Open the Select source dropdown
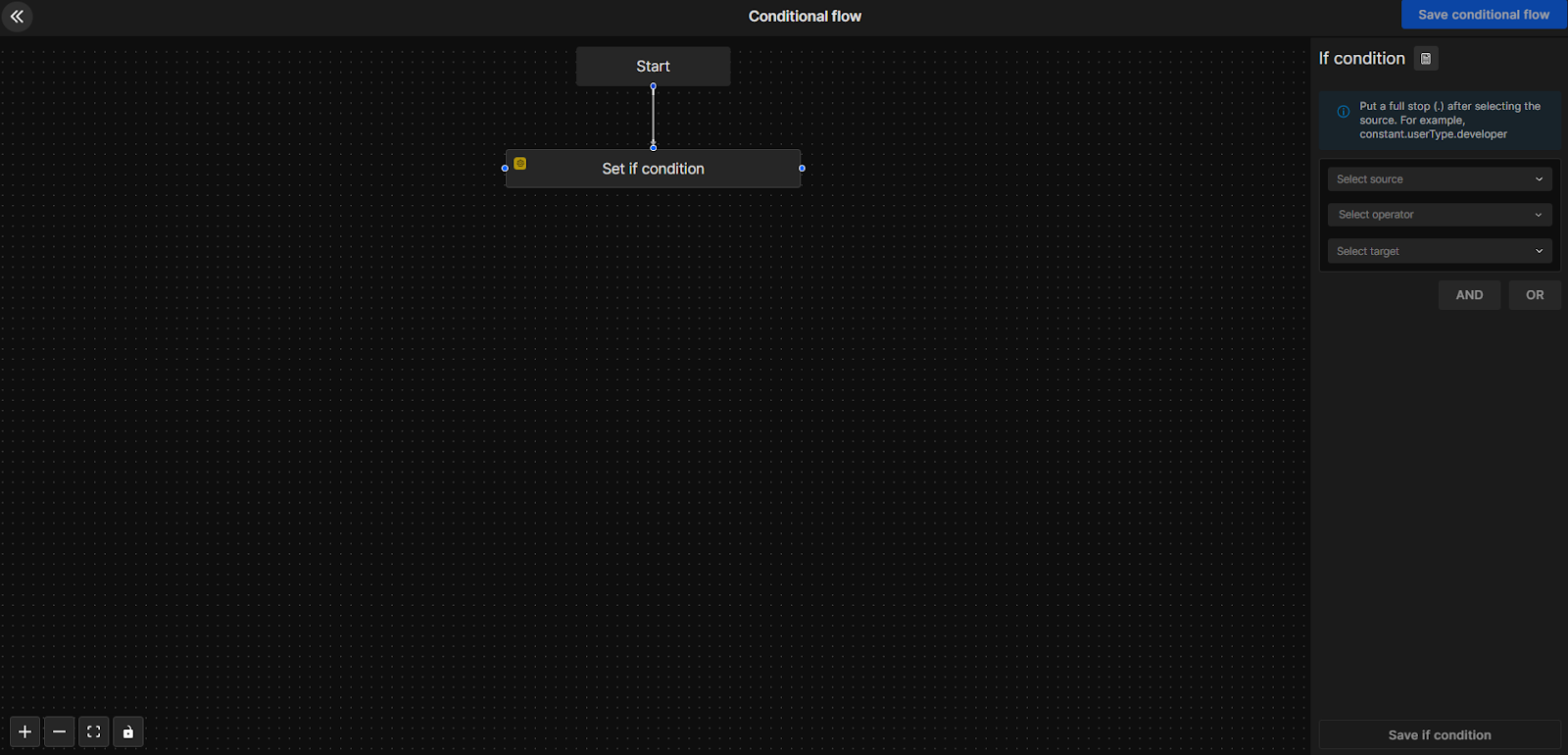This screenshot has height=755, width=1568. [1439, 179]
